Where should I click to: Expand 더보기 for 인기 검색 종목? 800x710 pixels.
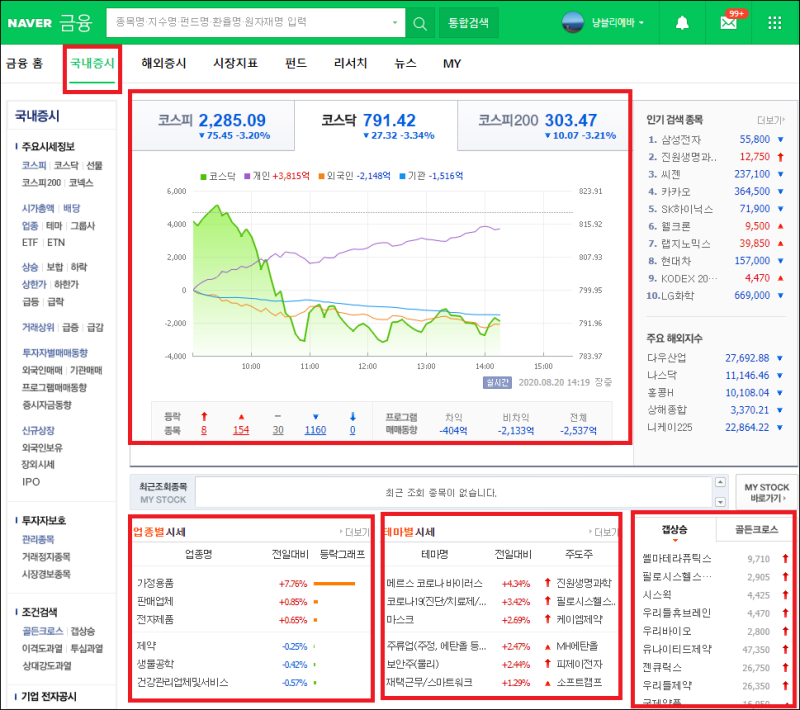771,120
